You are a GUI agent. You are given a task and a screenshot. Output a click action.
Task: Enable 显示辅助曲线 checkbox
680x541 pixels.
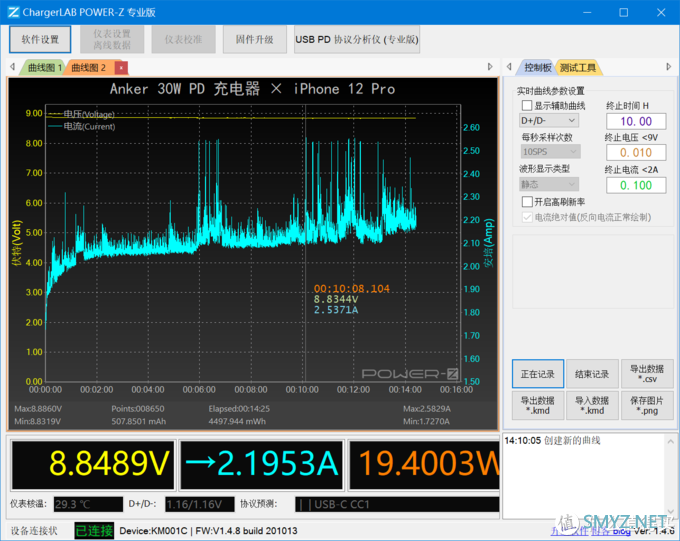click(527, 105)
